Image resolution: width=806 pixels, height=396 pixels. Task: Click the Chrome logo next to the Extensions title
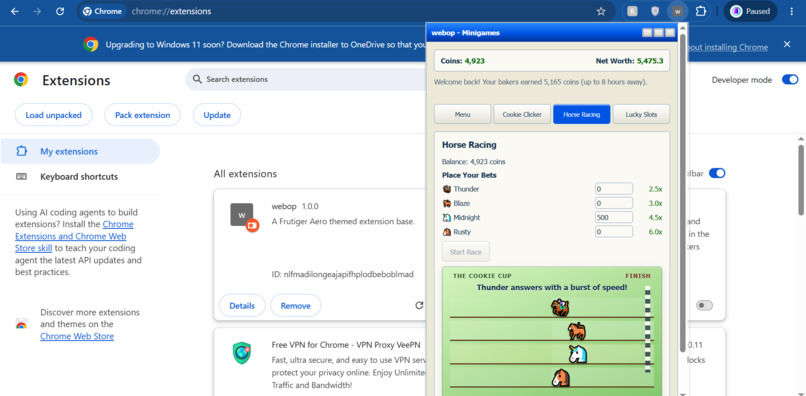point(21,80)
